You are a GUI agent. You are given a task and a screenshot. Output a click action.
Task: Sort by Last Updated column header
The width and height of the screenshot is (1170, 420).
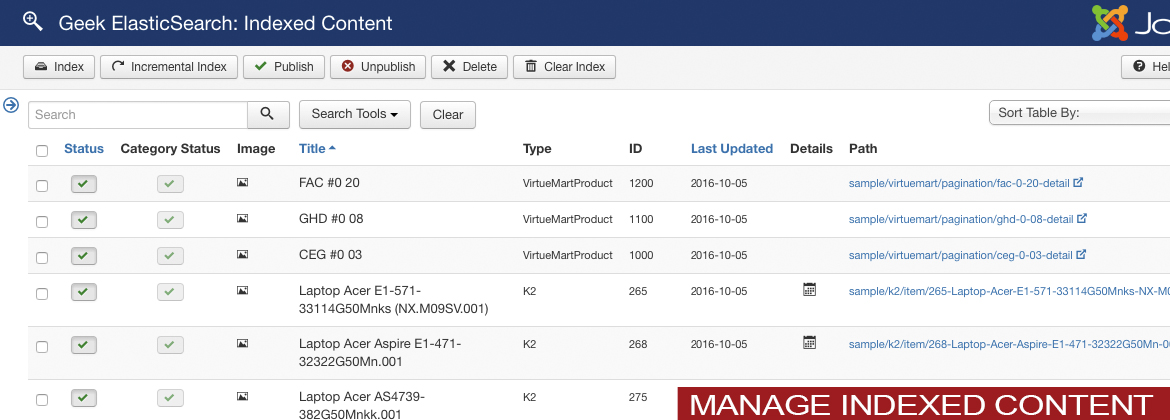point(731,148)
